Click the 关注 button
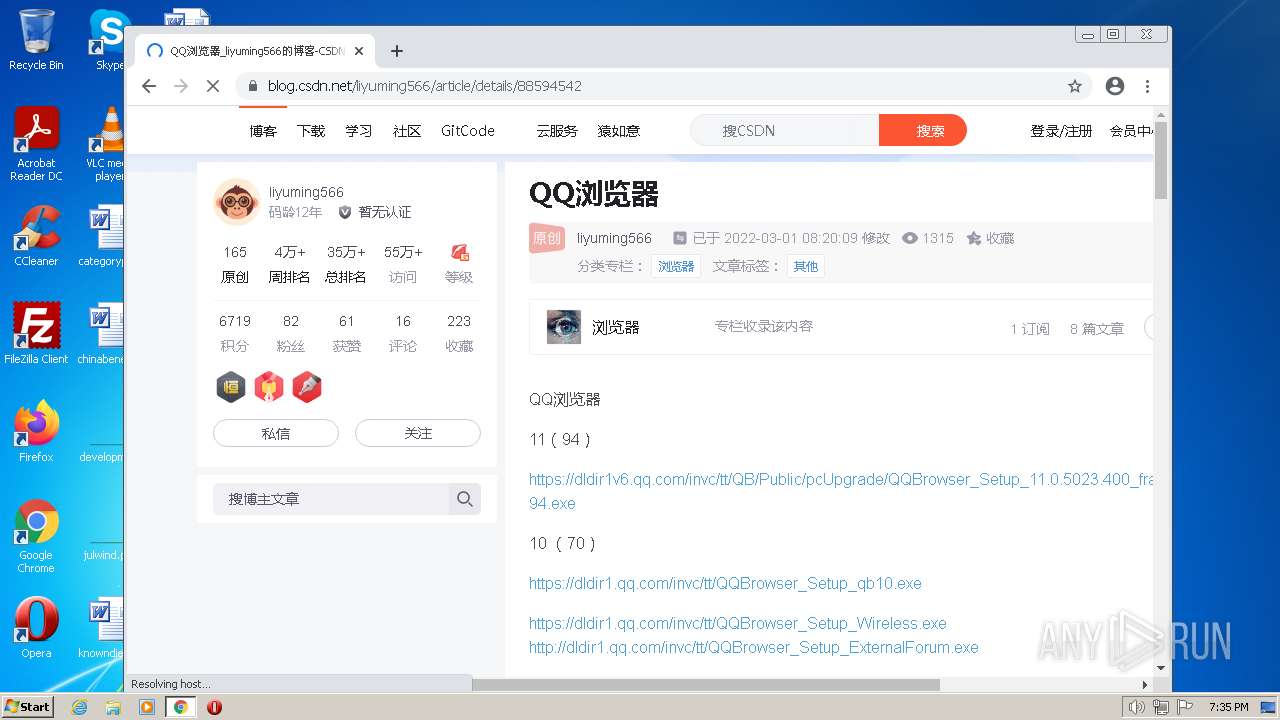The image size is (1280, 720). (418, 433)
